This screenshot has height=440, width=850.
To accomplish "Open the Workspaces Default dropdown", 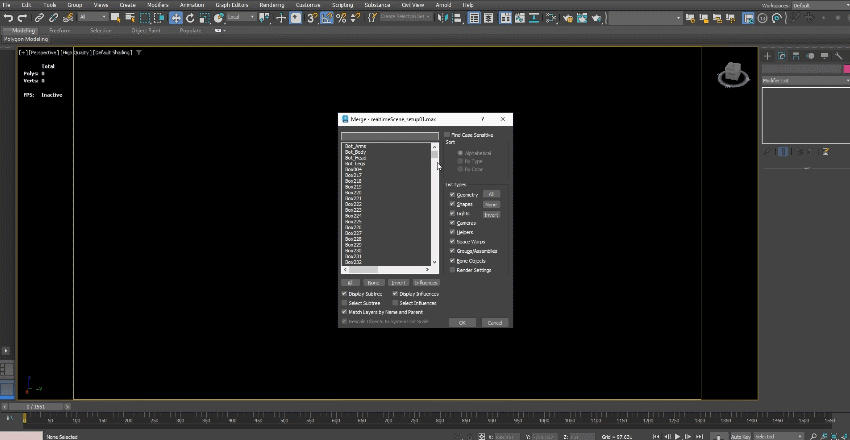I will click(x=818, y=5).
